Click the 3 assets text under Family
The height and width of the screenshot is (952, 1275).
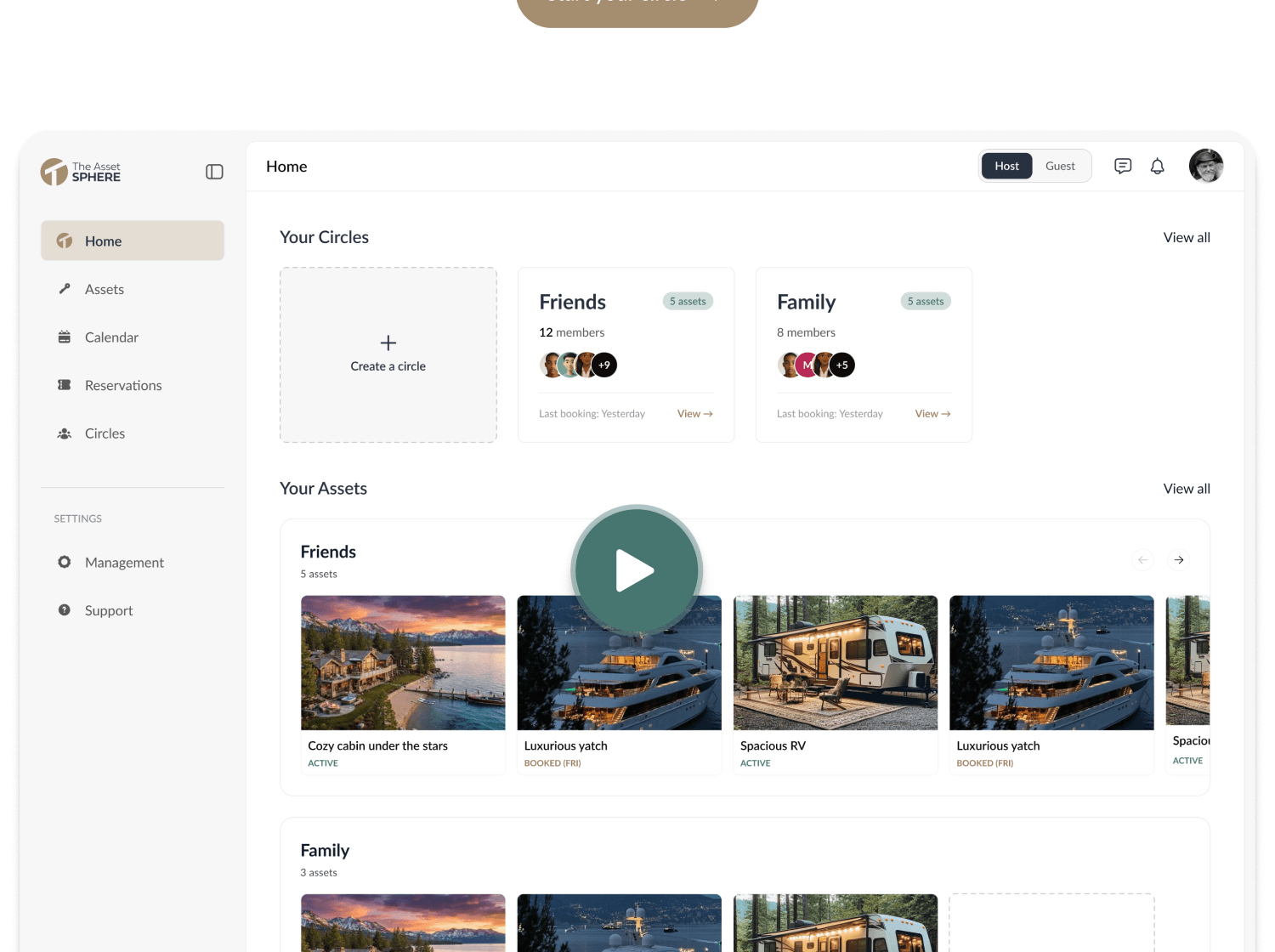click(x=319, y=872)
